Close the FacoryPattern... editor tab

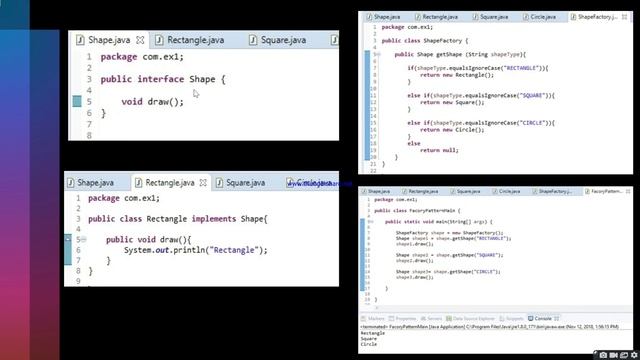click(x=628, y=191)
